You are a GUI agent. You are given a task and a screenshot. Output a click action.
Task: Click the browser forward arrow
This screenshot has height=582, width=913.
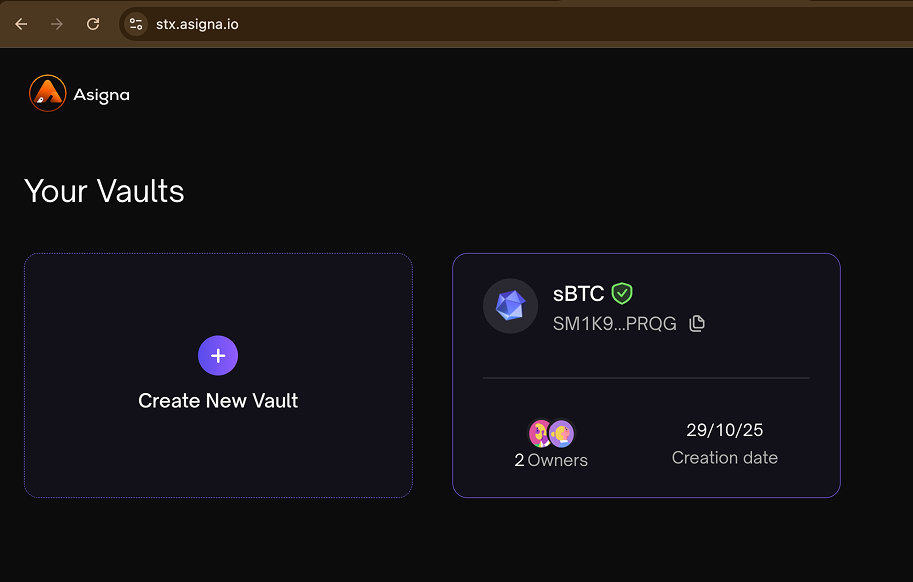[x=57, y=24]
